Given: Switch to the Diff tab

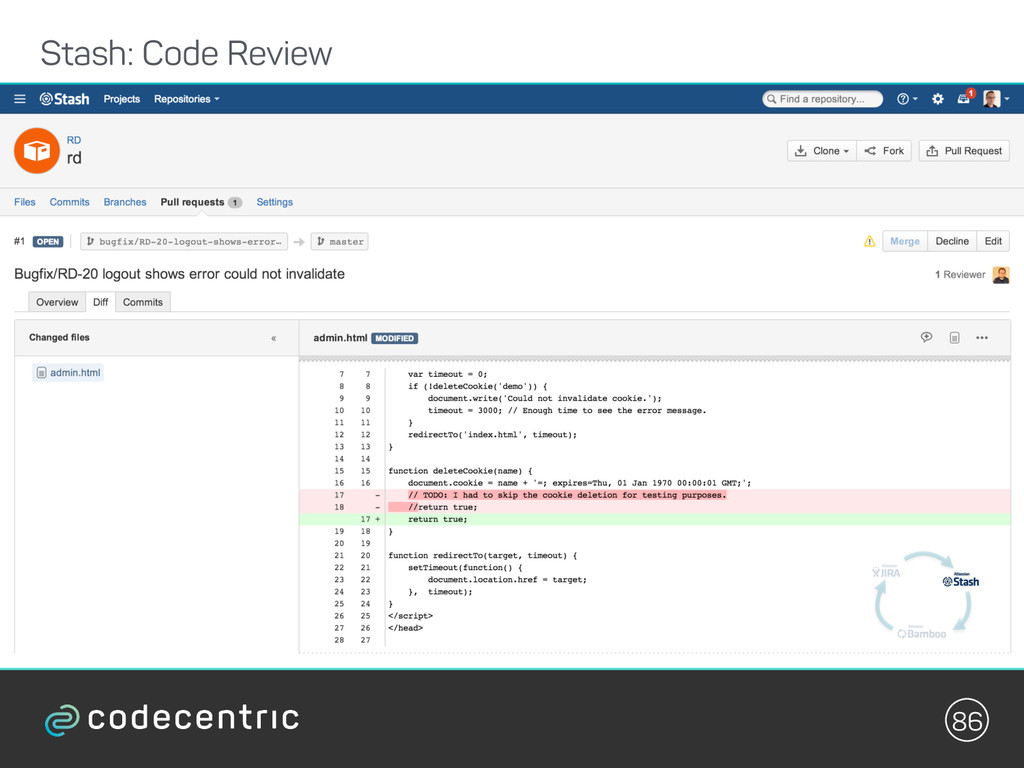Looking at the screenshot, I should click(x=101, y=302).
